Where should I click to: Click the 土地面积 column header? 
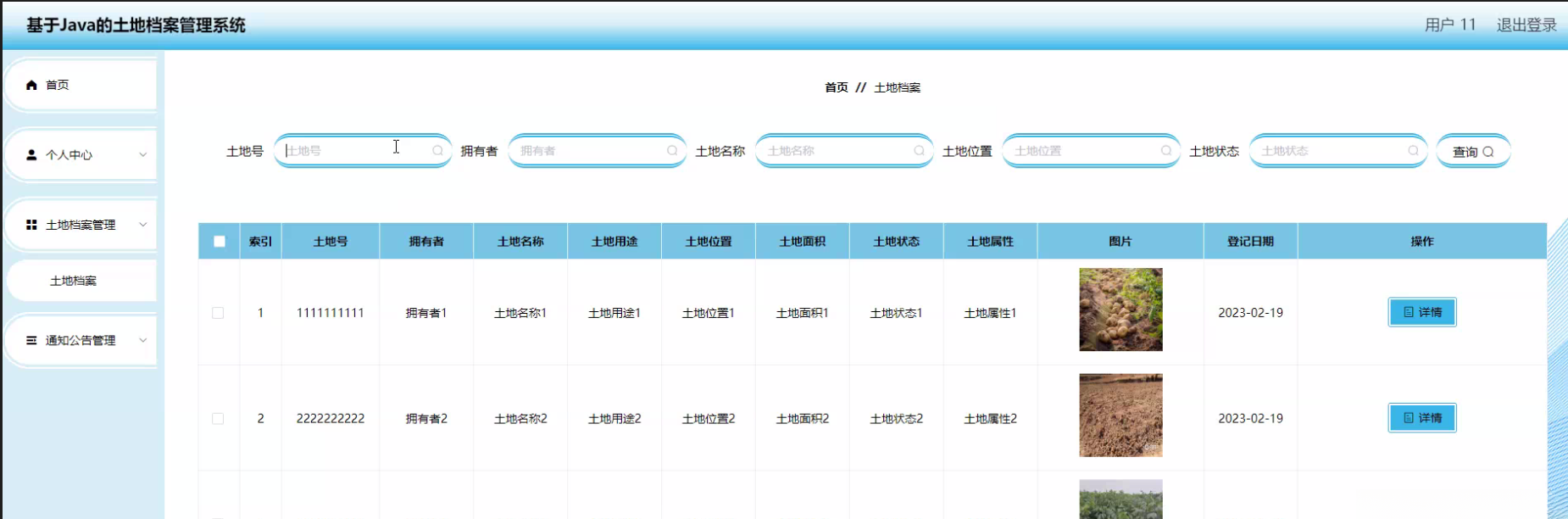pos(803,242)
